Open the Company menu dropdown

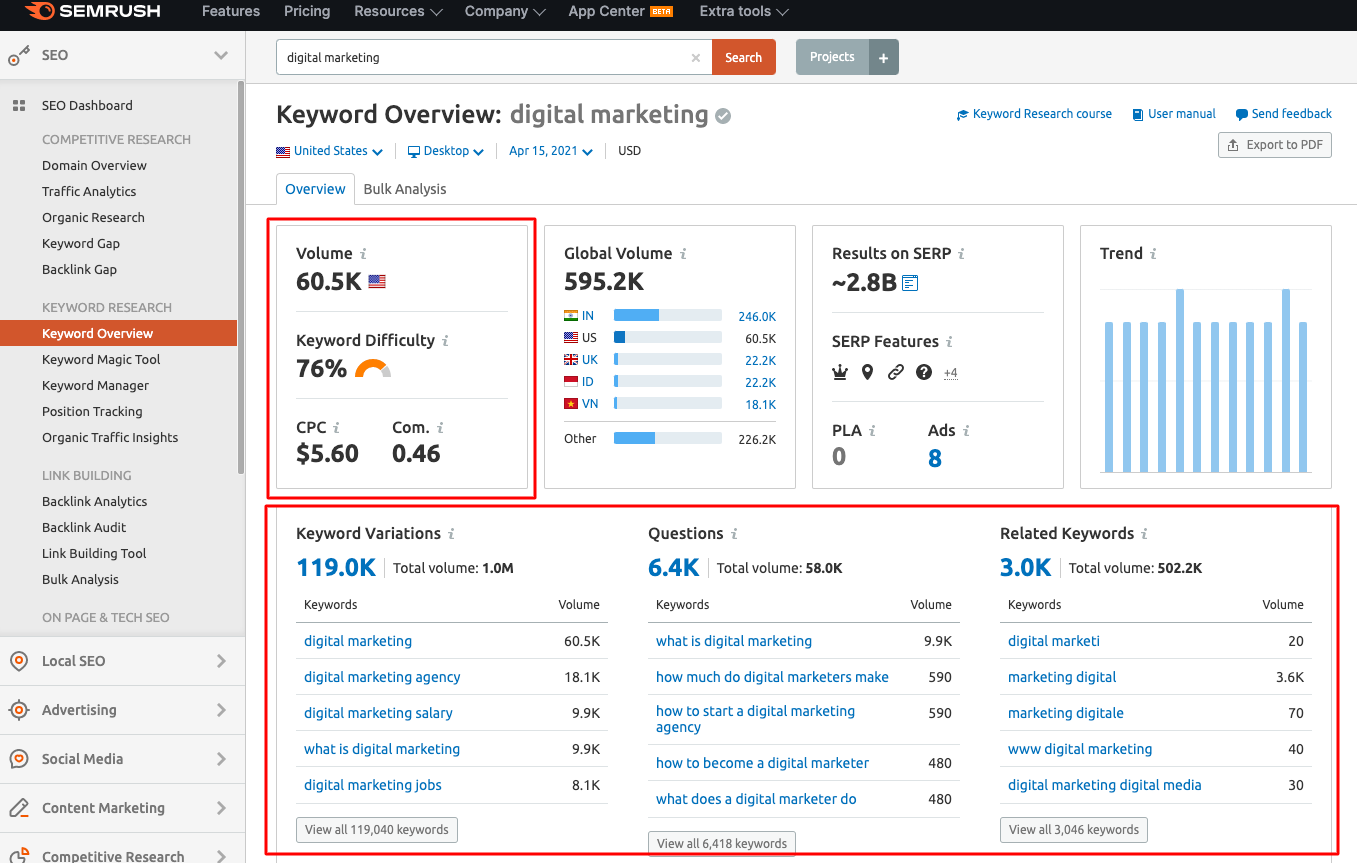[505, 12]
